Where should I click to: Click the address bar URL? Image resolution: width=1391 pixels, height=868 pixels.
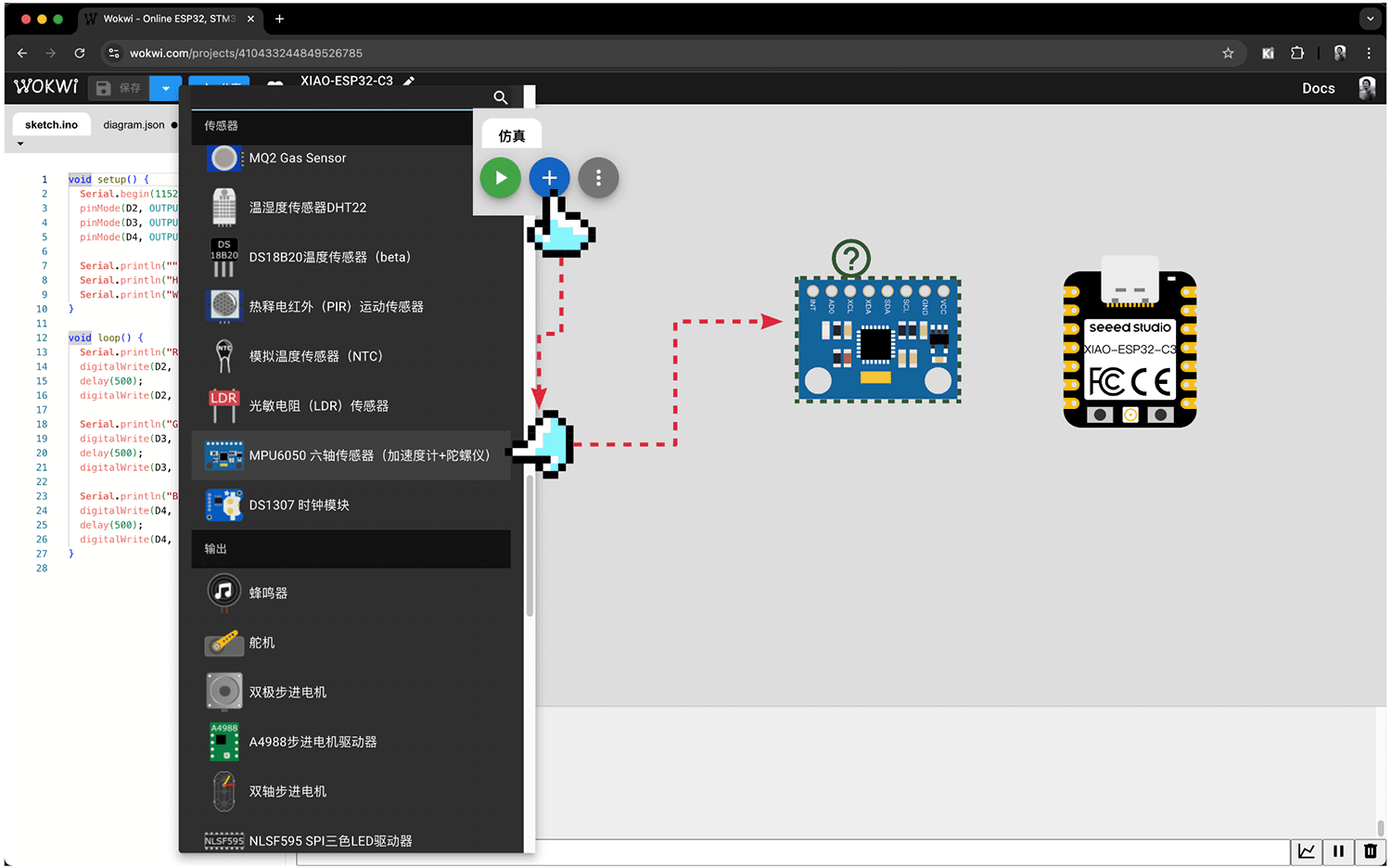246,53
